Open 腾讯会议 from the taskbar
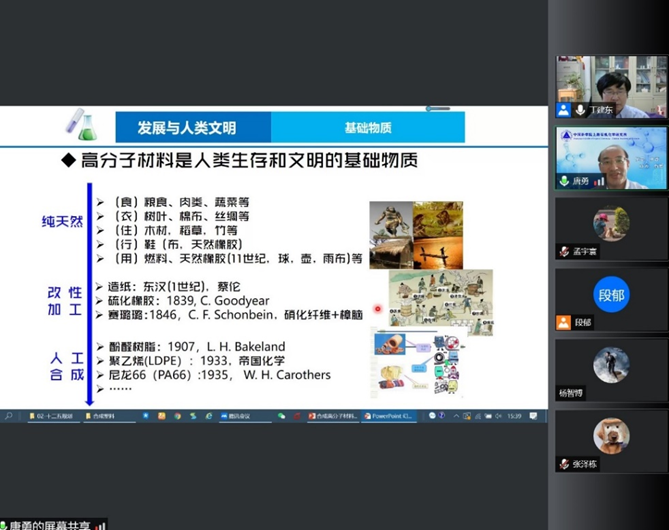This screenshot has width=669, height=530. pos(238,416)
